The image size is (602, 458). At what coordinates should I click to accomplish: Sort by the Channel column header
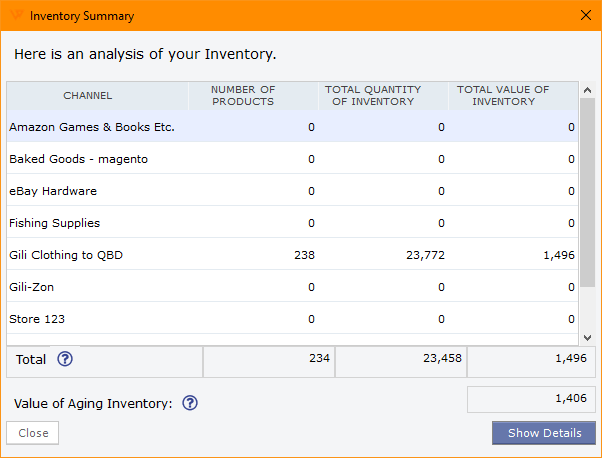[88, 96]
